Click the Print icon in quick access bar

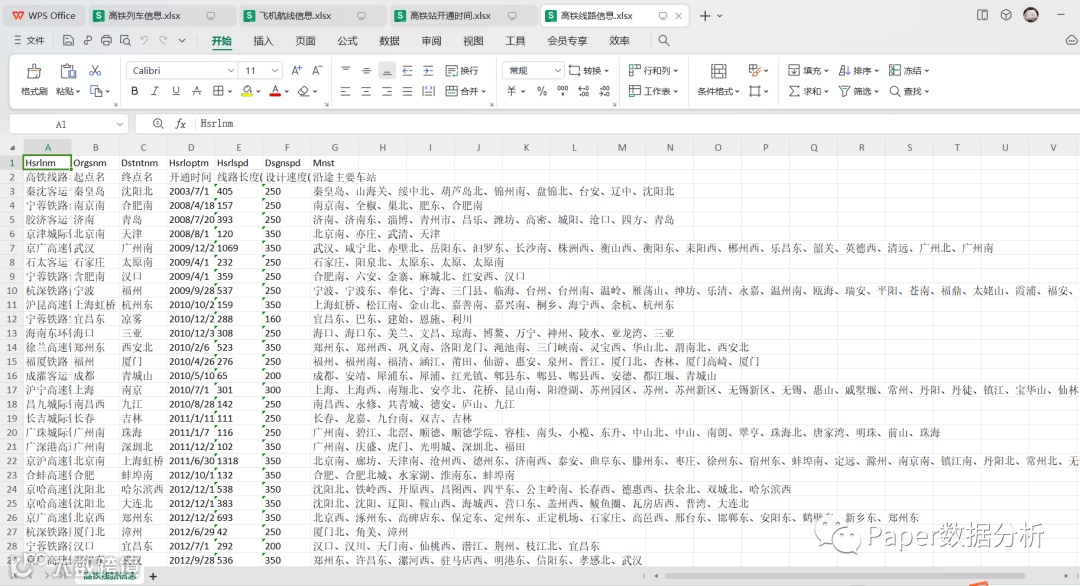[x=106, y=41]
